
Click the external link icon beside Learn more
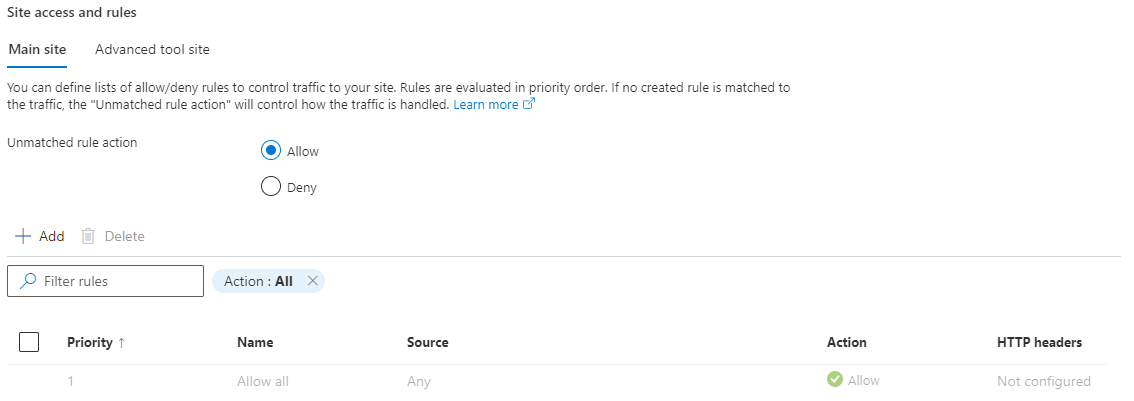click(x=529, y=105)
